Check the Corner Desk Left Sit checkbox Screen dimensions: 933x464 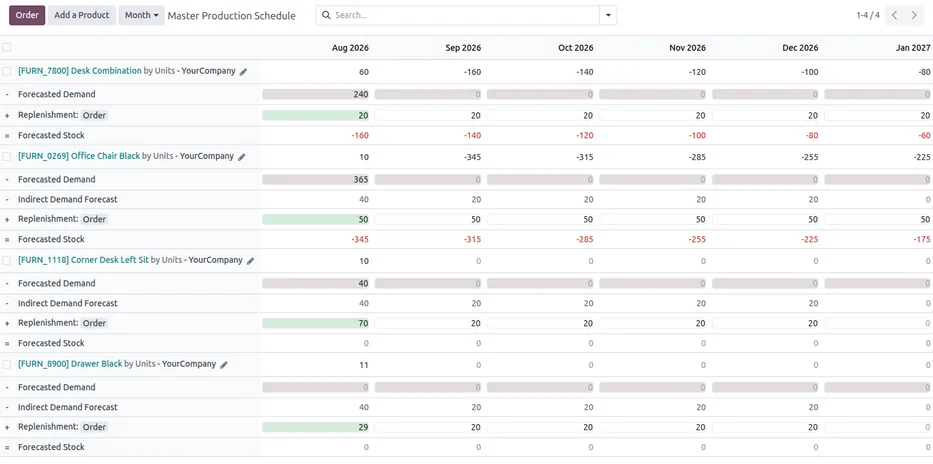[7, 261]
